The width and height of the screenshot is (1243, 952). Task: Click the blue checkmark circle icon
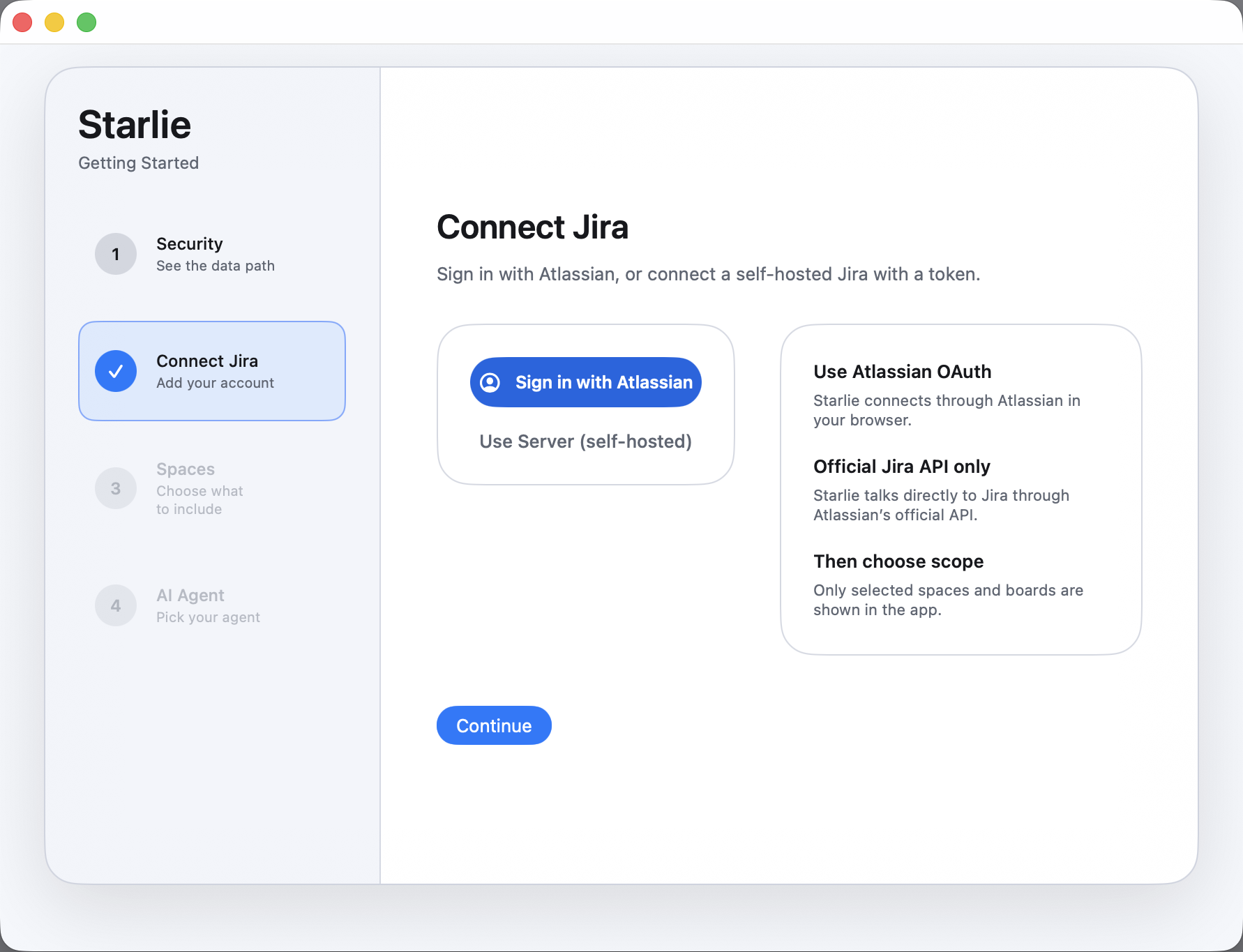coord(116,371)
